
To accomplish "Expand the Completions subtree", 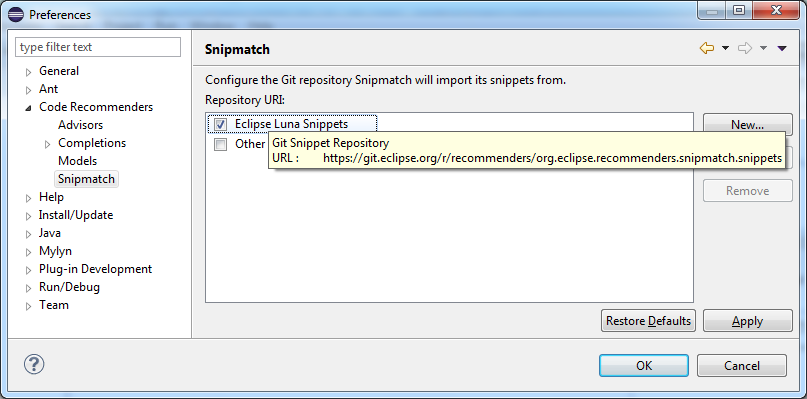I will point(48,144).
